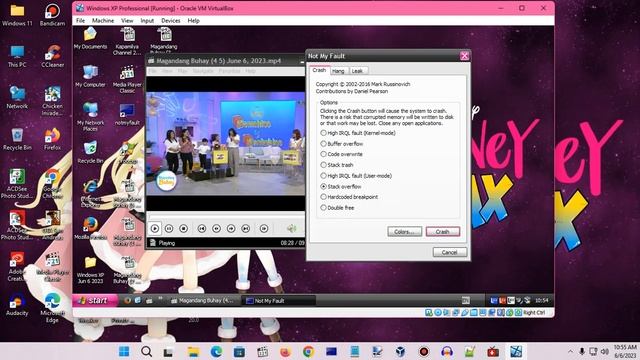
Task: Select Kapamilya Channel video file on XP desktop
Action: pos(127,41)
